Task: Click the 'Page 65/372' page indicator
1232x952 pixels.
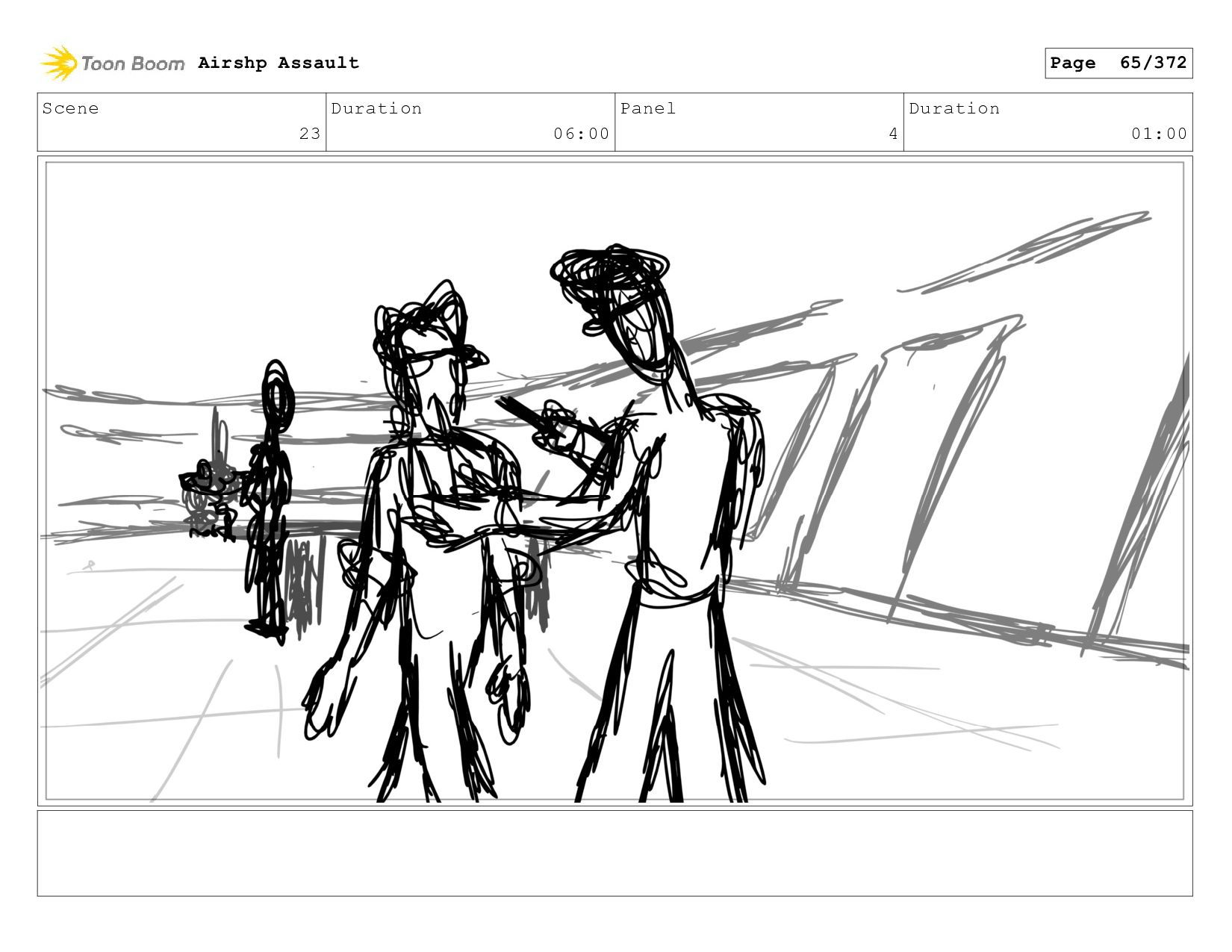Action: [x=1119, y=63]
